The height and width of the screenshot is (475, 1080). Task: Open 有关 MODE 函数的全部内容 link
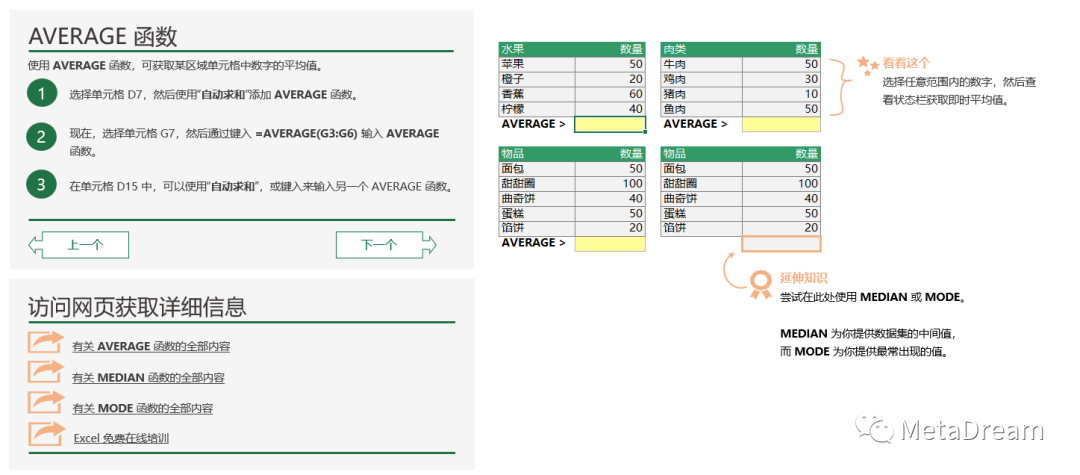click(x=142, y=408)
